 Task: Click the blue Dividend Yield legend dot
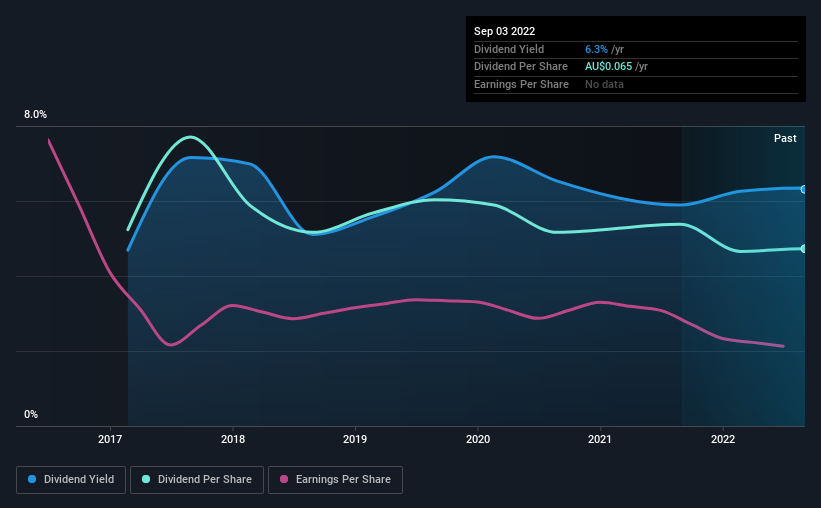(33, 480)
